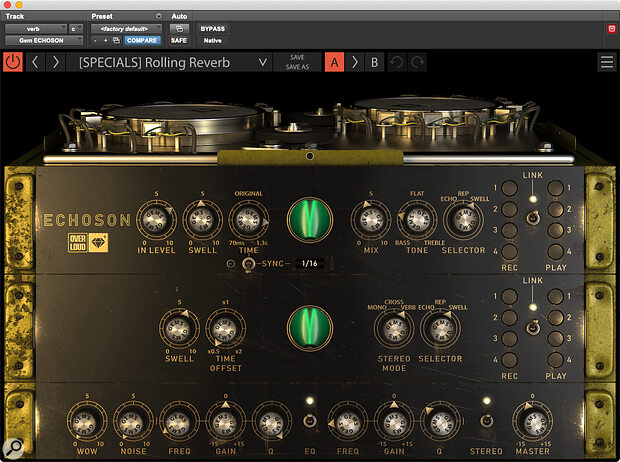Click the redo arrow icon
The width and height of the screenshot is (620, 462).
[x=417, y=62]
